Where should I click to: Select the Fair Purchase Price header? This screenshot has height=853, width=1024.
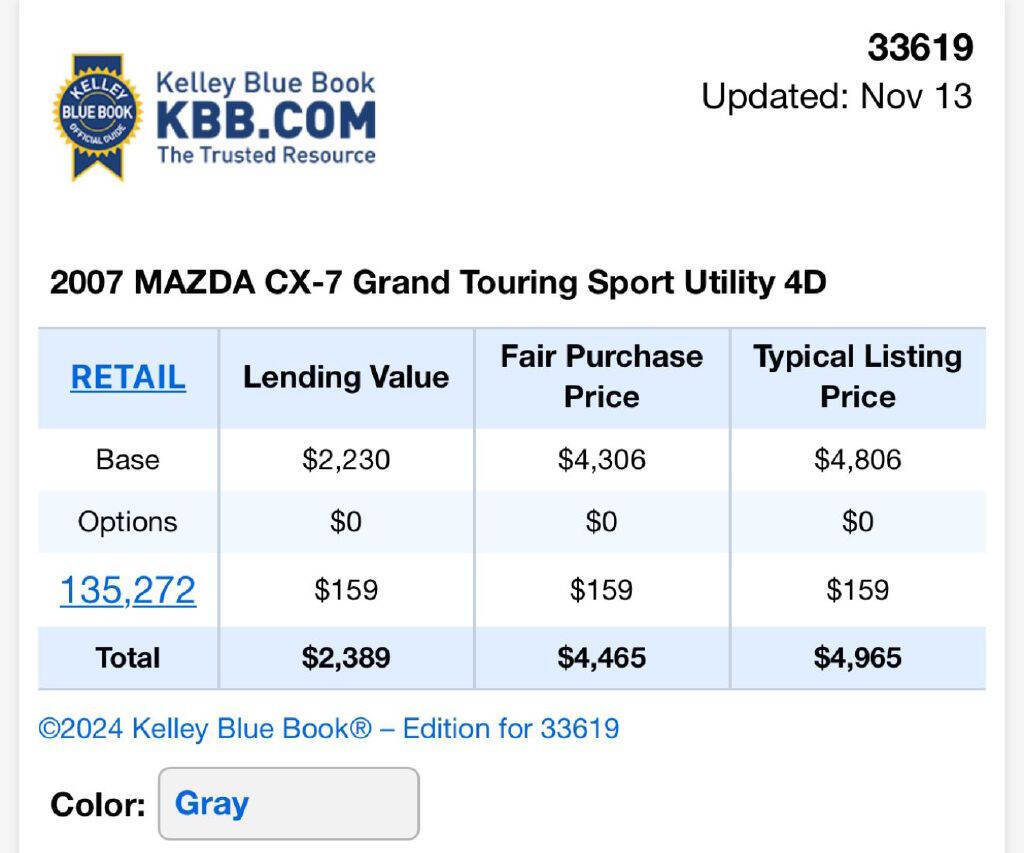(601, 377)
